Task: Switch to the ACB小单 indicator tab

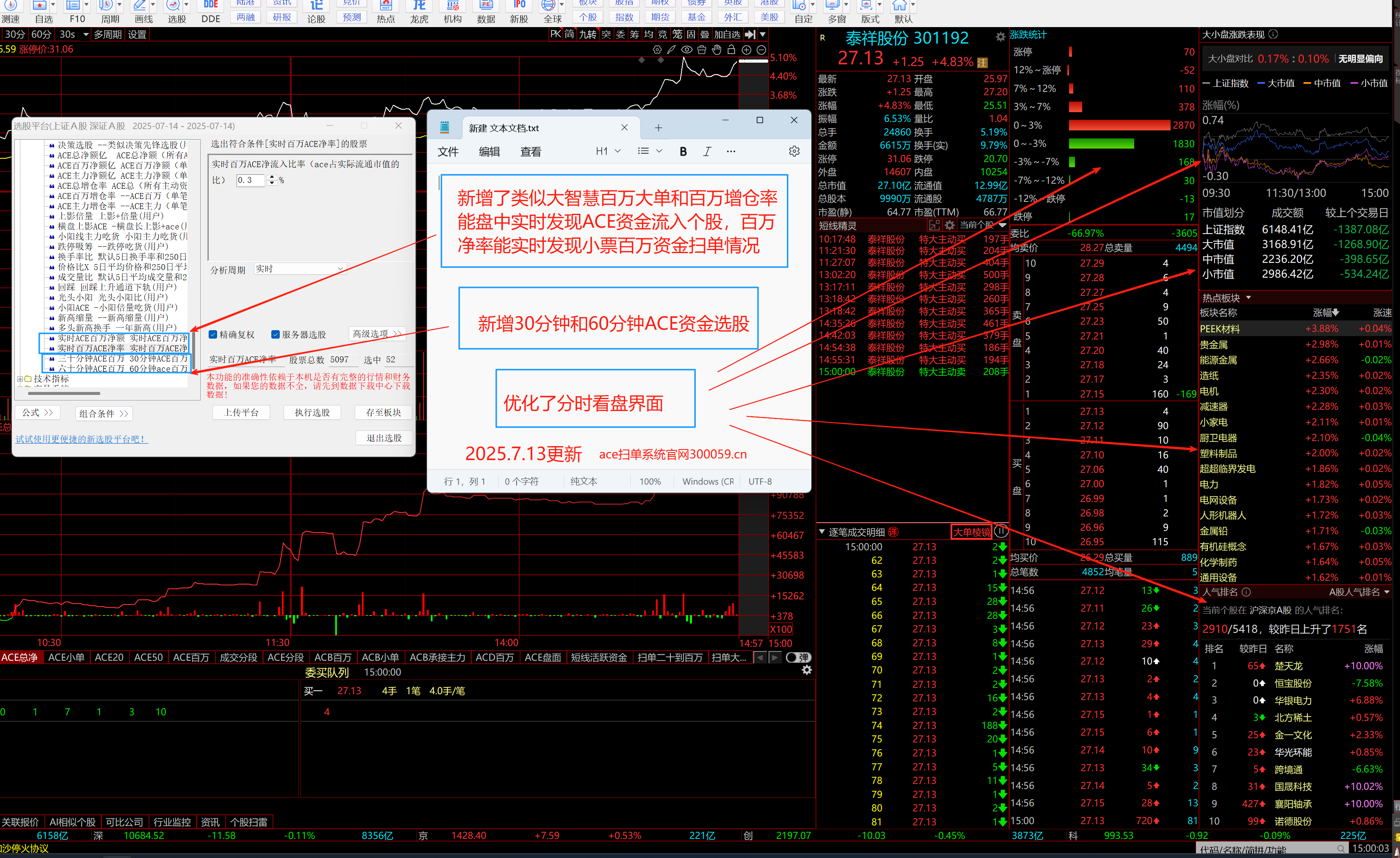Action: [x=380, y=657]
